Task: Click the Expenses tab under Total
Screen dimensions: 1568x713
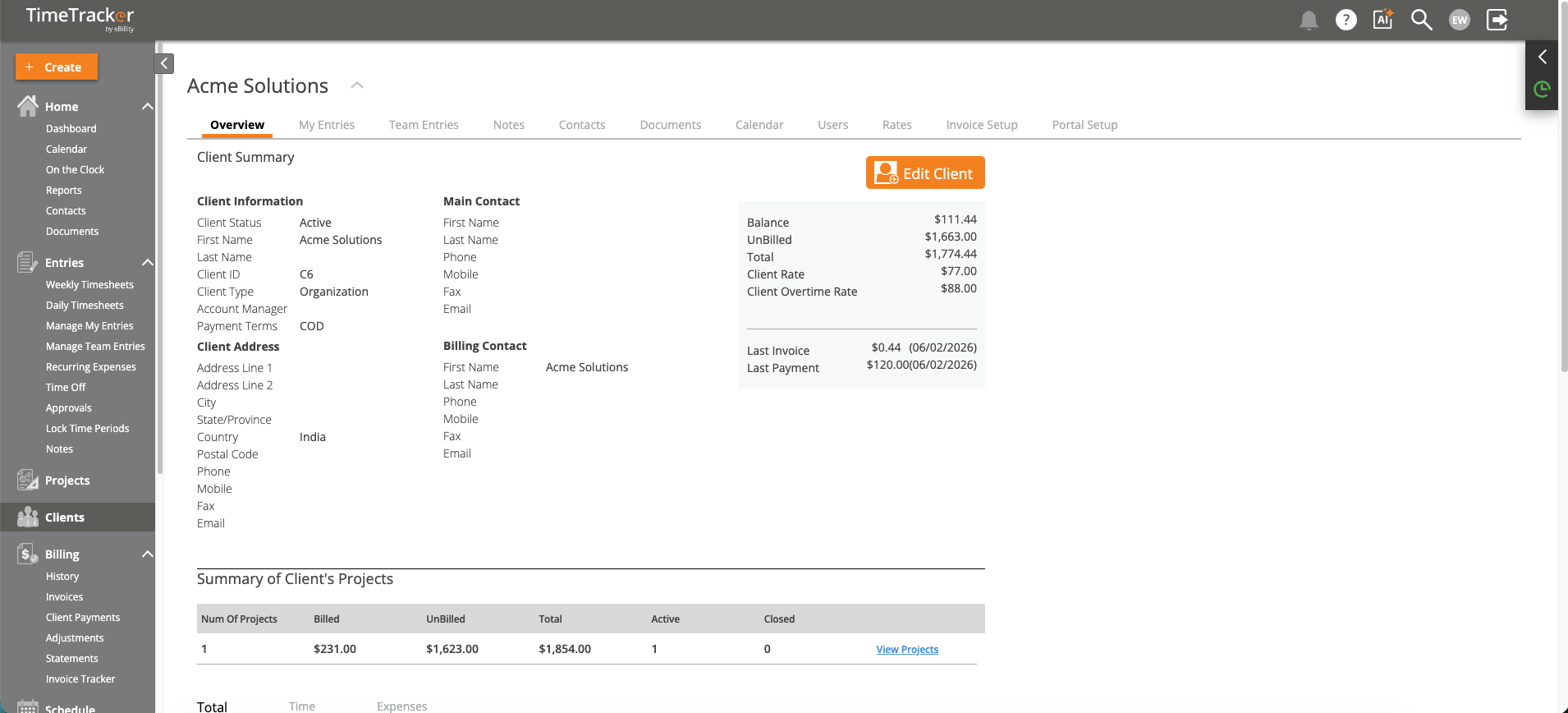Action: [x=402, y=706]
